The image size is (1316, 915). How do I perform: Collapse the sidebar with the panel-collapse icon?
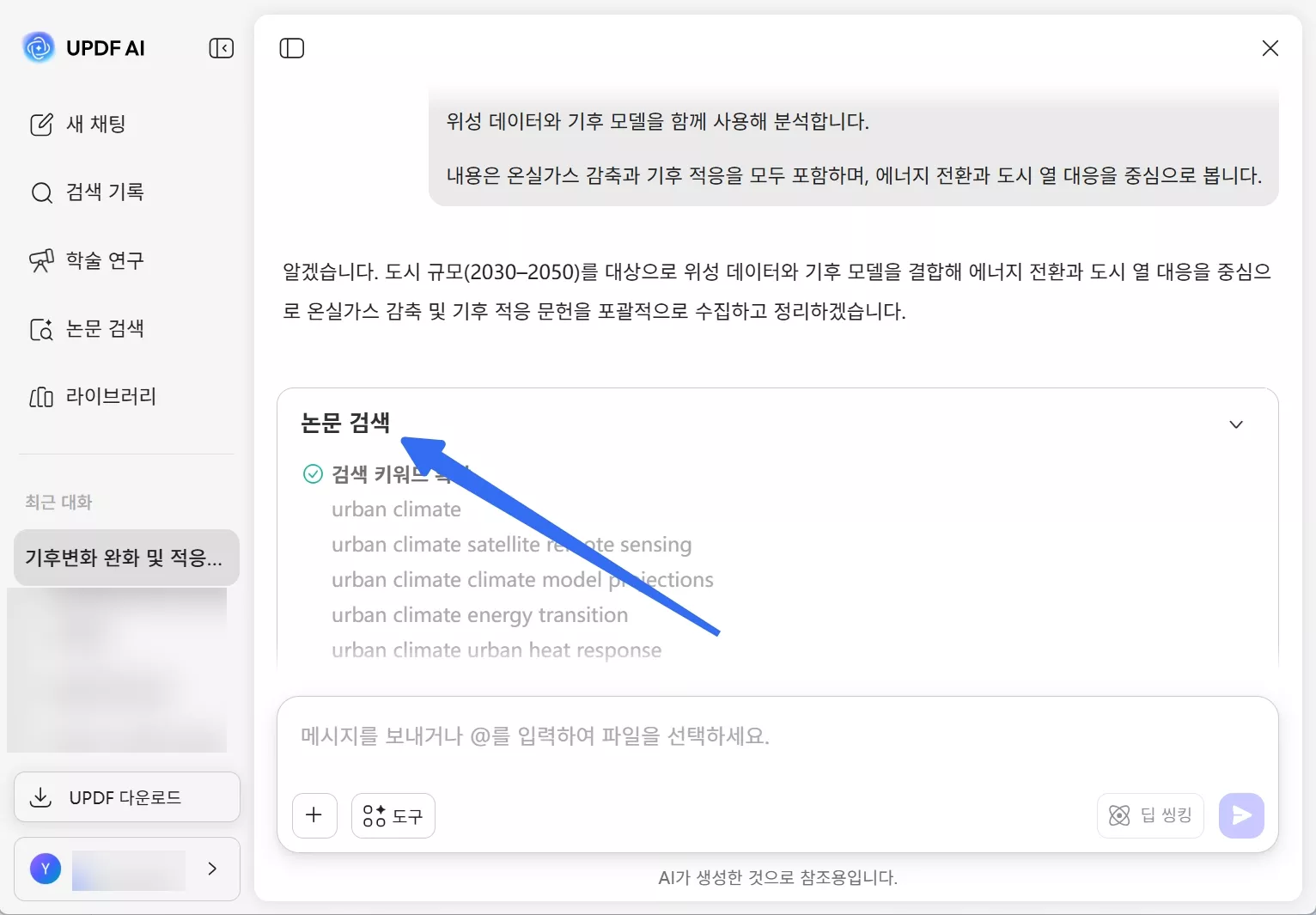coord(221,48)
